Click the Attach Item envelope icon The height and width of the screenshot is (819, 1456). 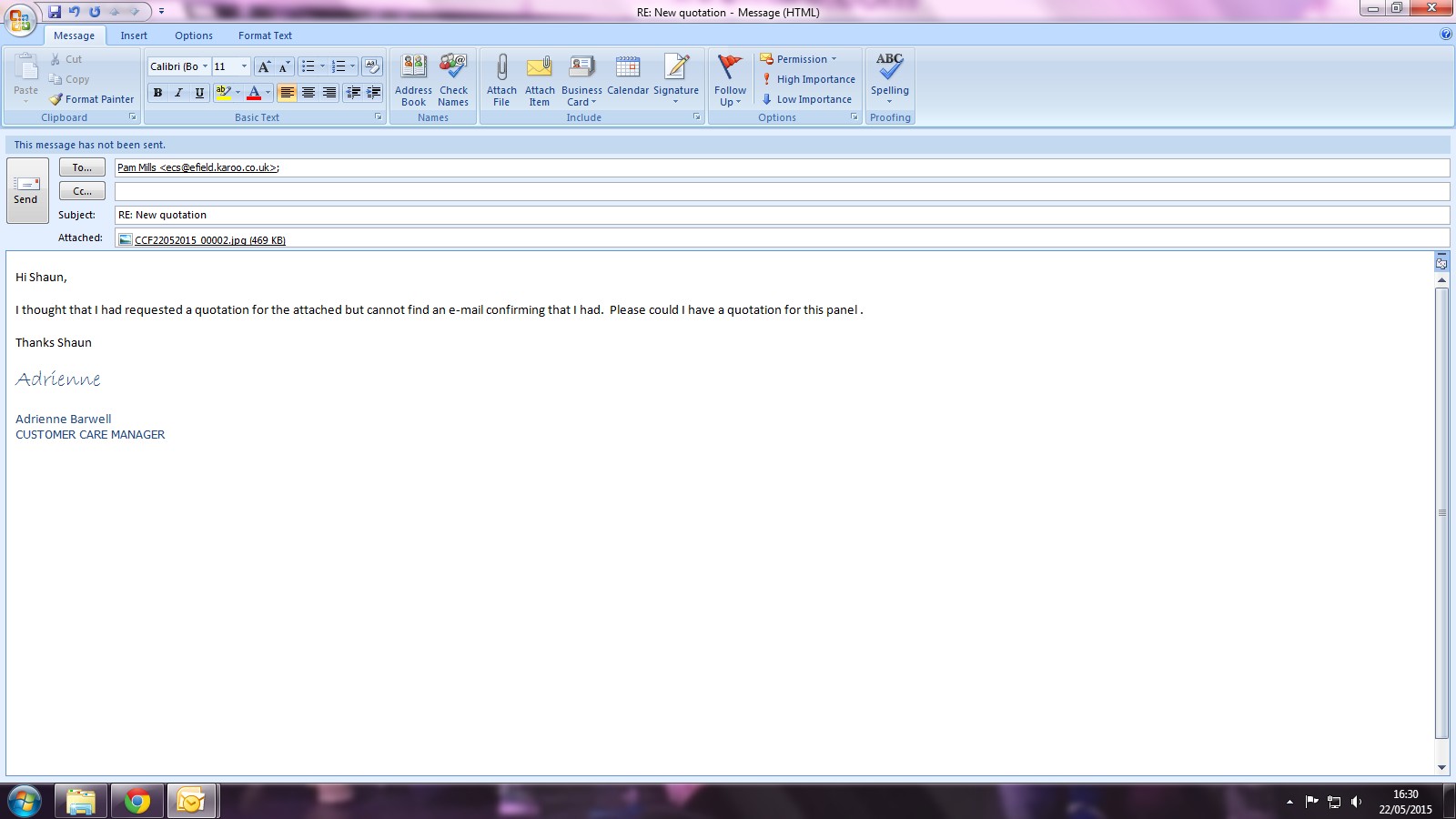point(540,68)
